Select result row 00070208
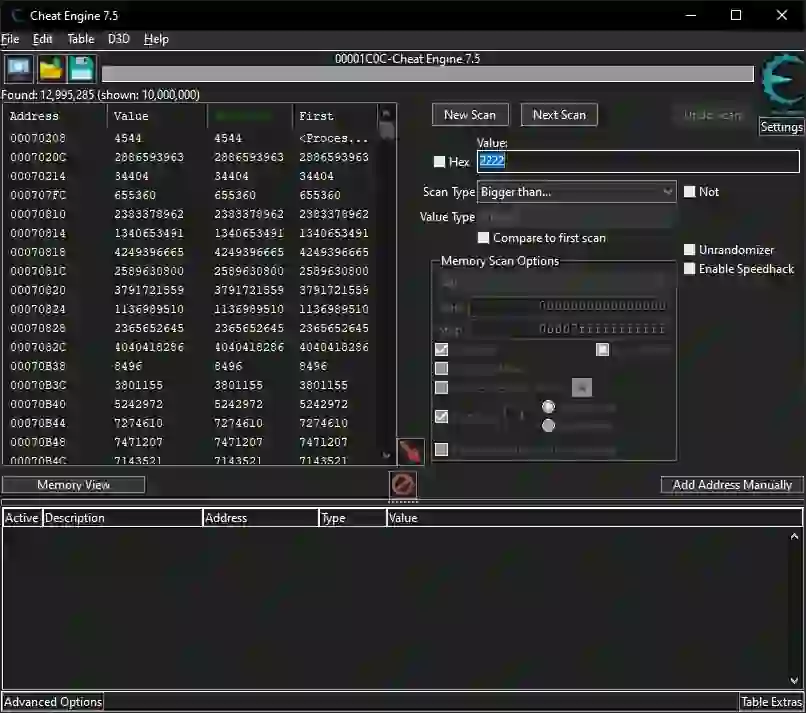The image size is (806, 713). [x=190, y=138]
